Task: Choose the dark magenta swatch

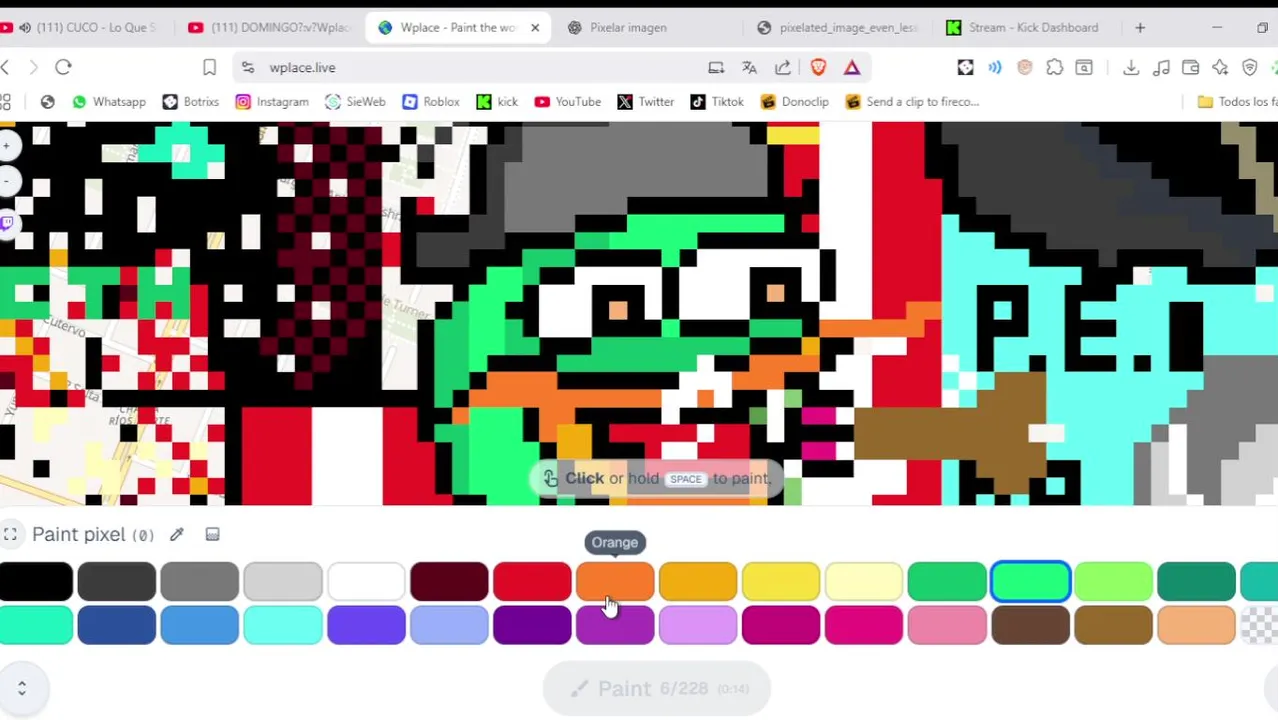Action: point(781,625)
